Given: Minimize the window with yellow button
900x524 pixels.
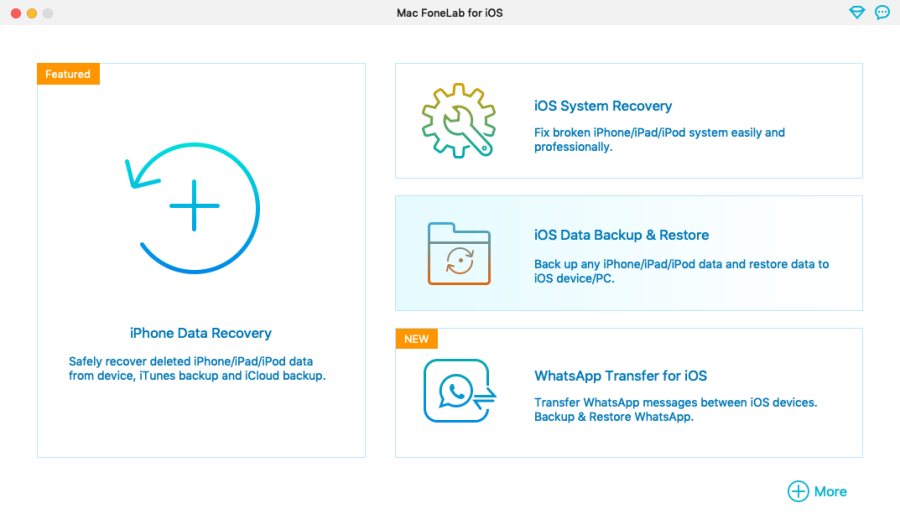Looking at the screenshot, I should [32, 13].
